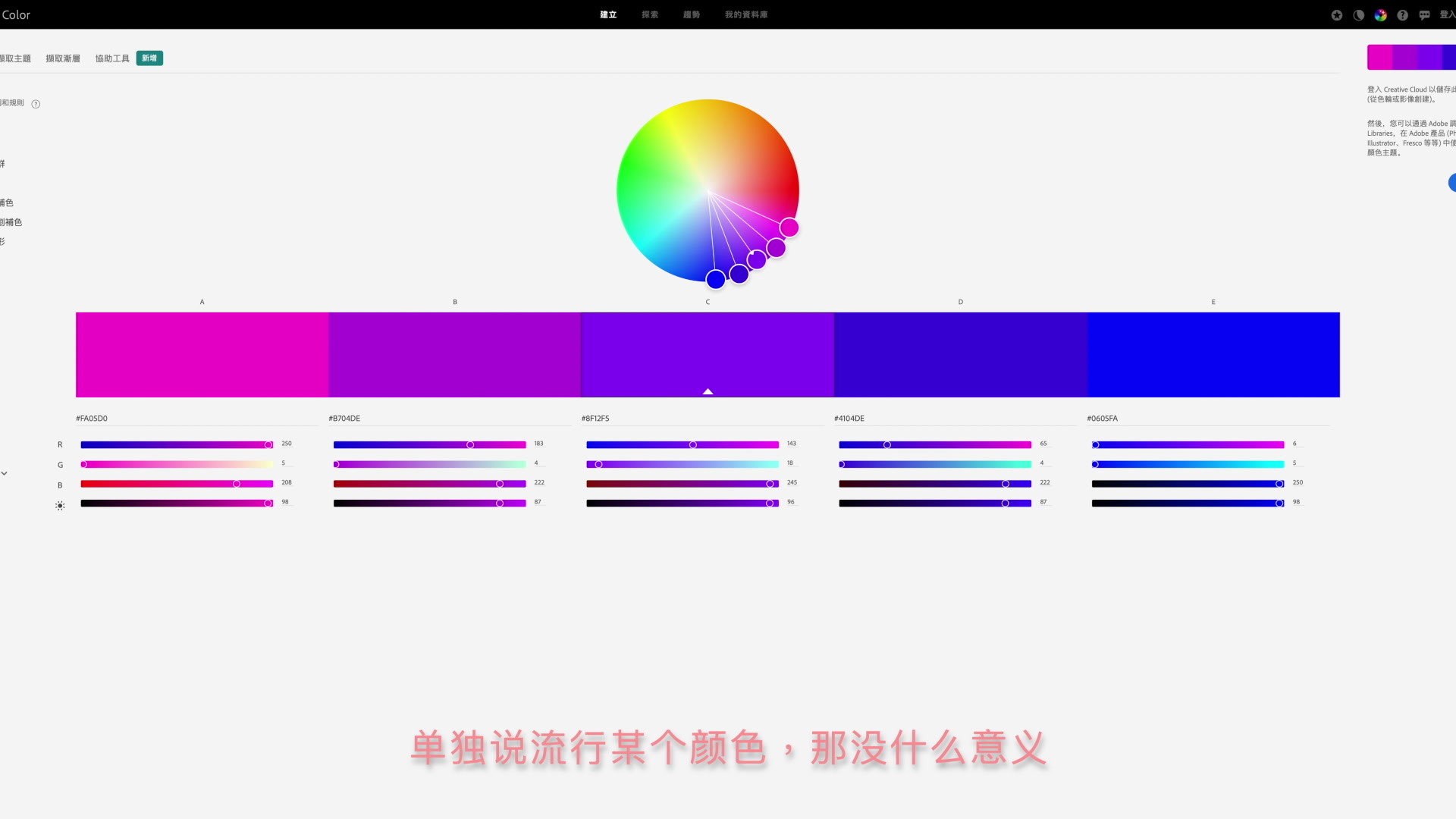The height and width of the screenshot is (819, 1456).
Task: Click the theme preview strip at top right
Action: click(1411, 57)
